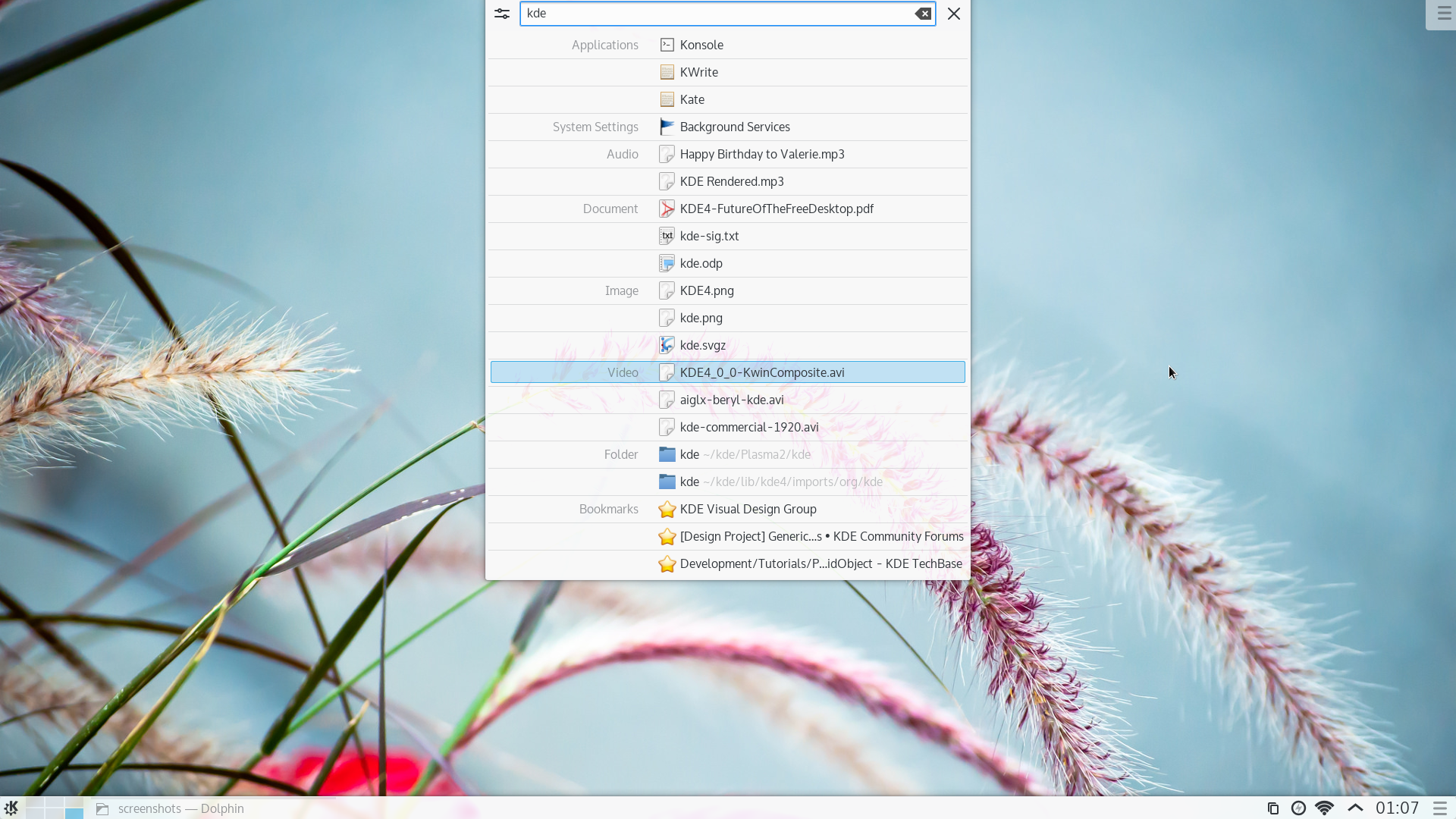
Task: Clear the search query with backspace icon
Action: click(922, 13)
